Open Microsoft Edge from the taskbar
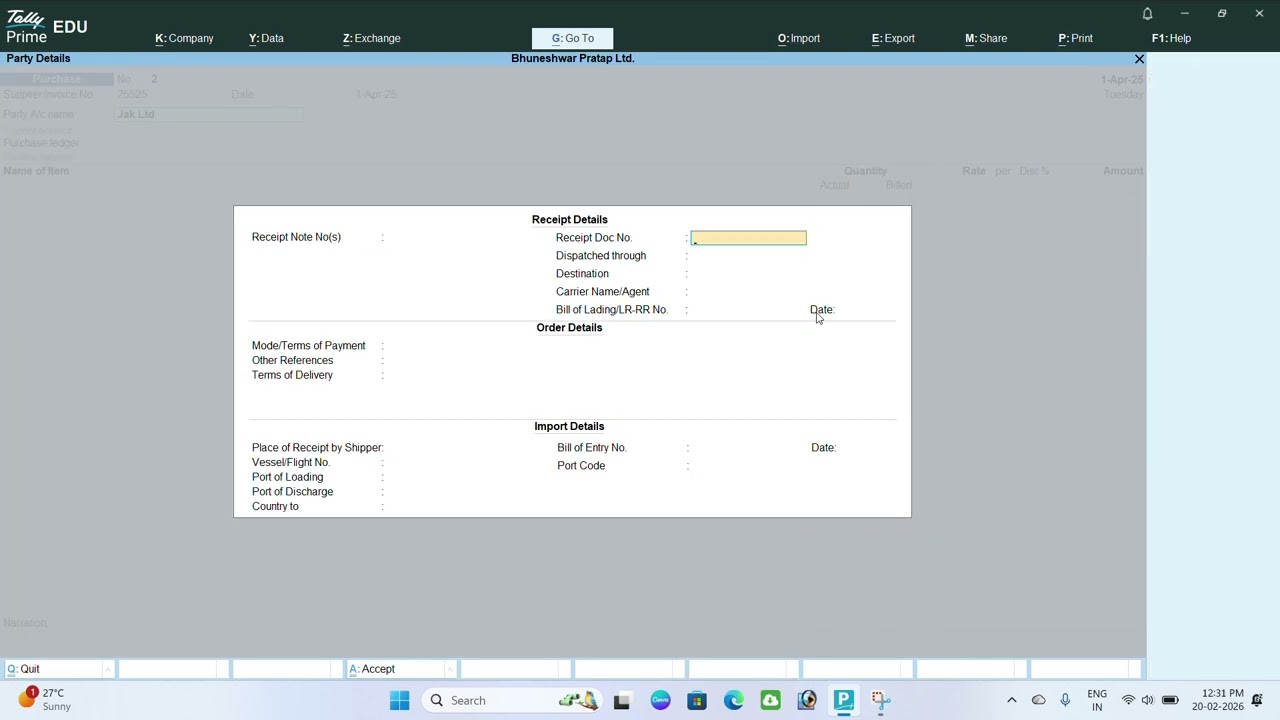Screen dimensions: 1280x720 click(734, 700)
